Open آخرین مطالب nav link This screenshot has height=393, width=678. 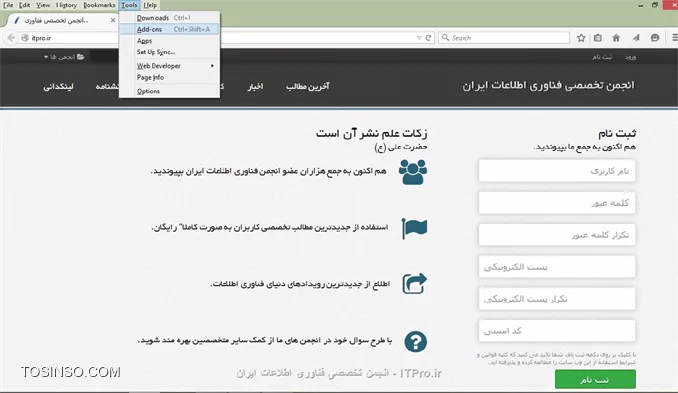coord(307,86)
